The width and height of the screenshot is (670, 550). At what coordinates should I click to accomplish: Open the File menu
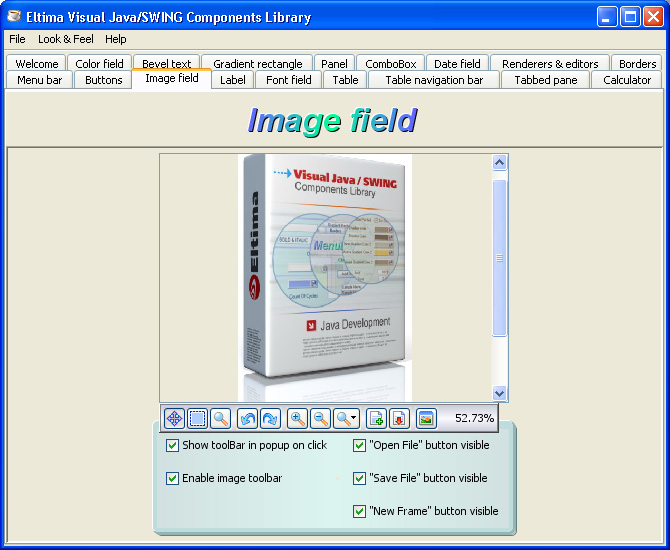click(17, 39)
